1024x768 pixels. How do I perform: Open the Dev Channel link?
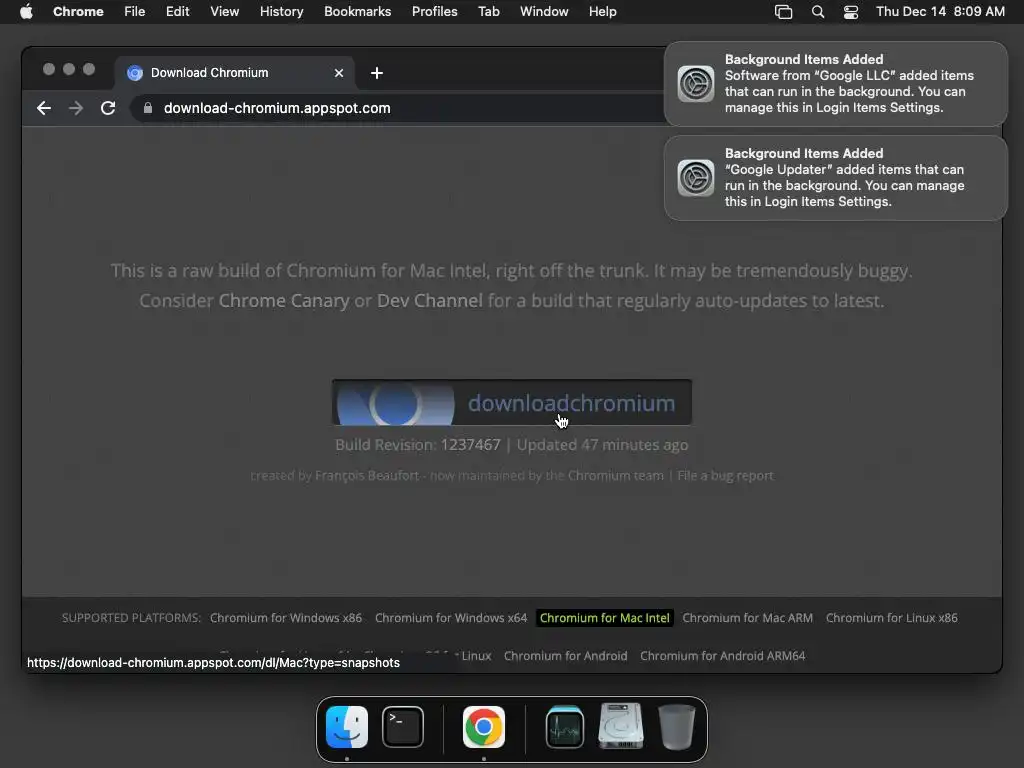[x=430, y=300]
